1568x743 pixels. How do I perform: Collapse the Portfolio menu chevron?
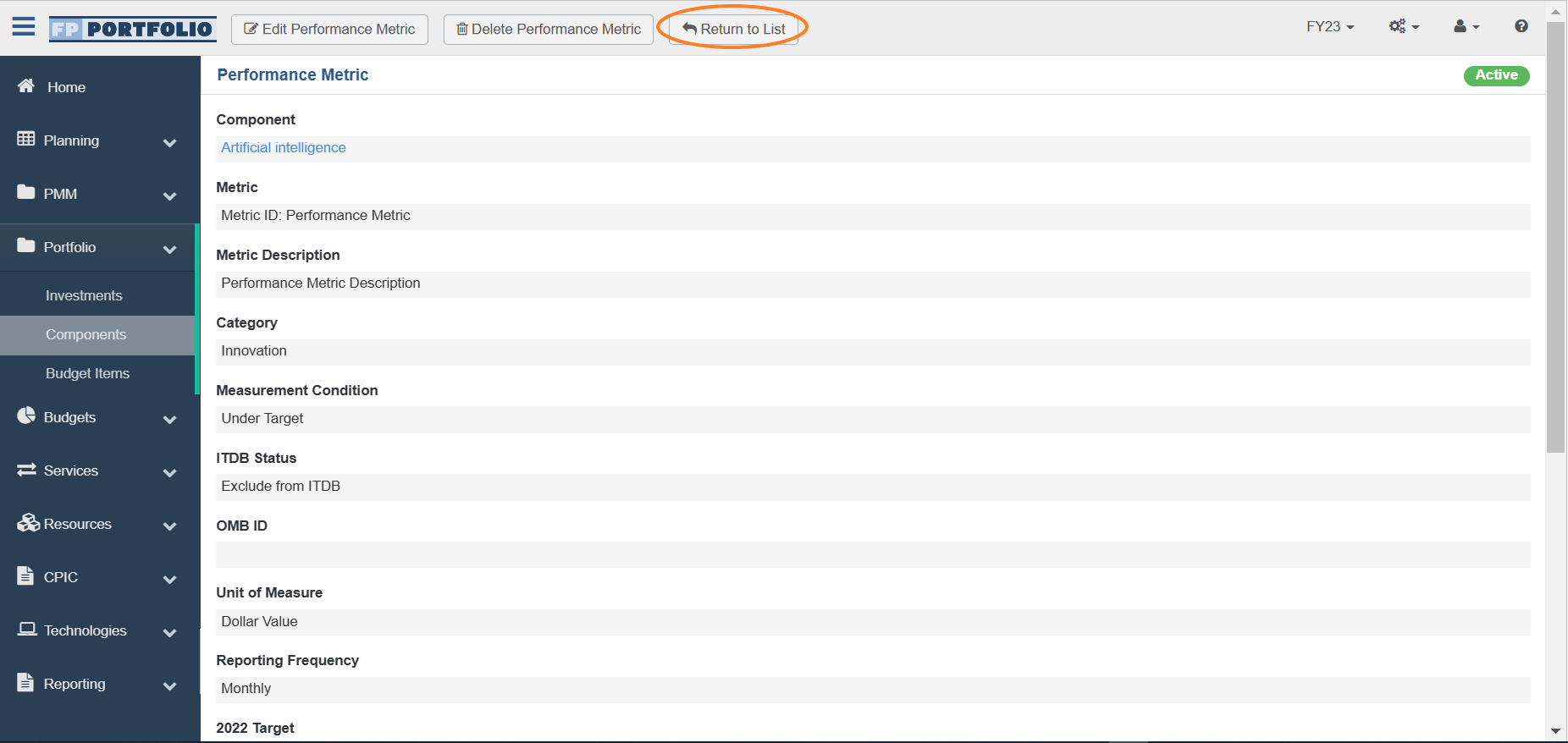(x=169, y=249)
